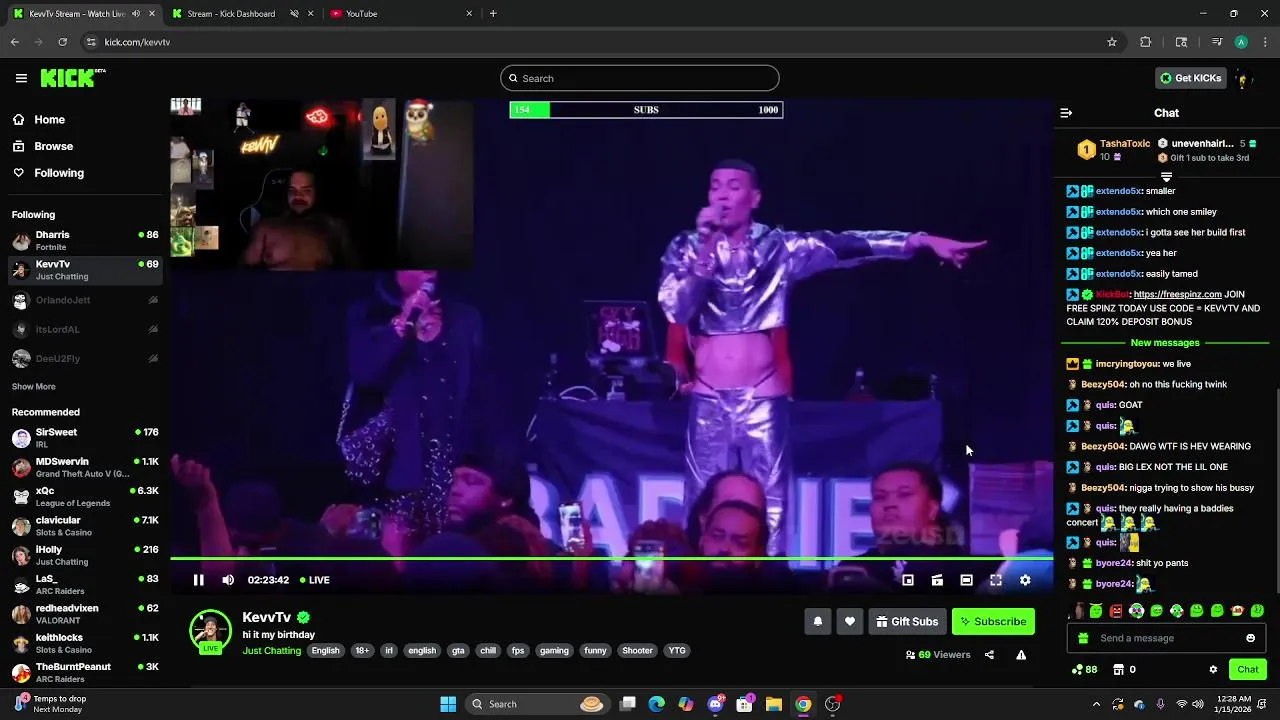The width and height of the screenshot is (1280, 720).
Task: Click the clip creation icon
Action: 937,580
